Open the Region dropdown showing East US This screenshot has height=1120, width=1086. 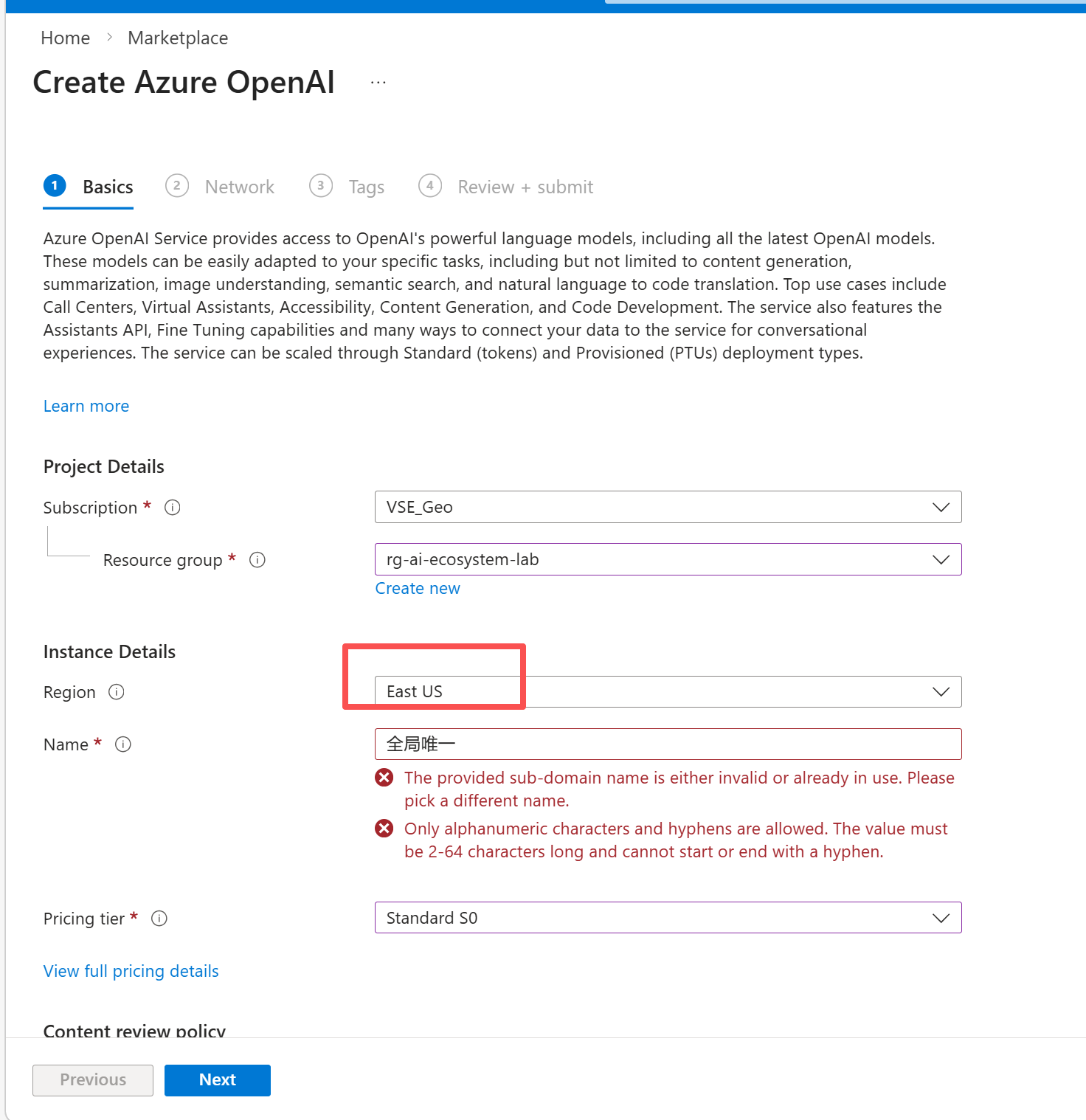point(668,691)
